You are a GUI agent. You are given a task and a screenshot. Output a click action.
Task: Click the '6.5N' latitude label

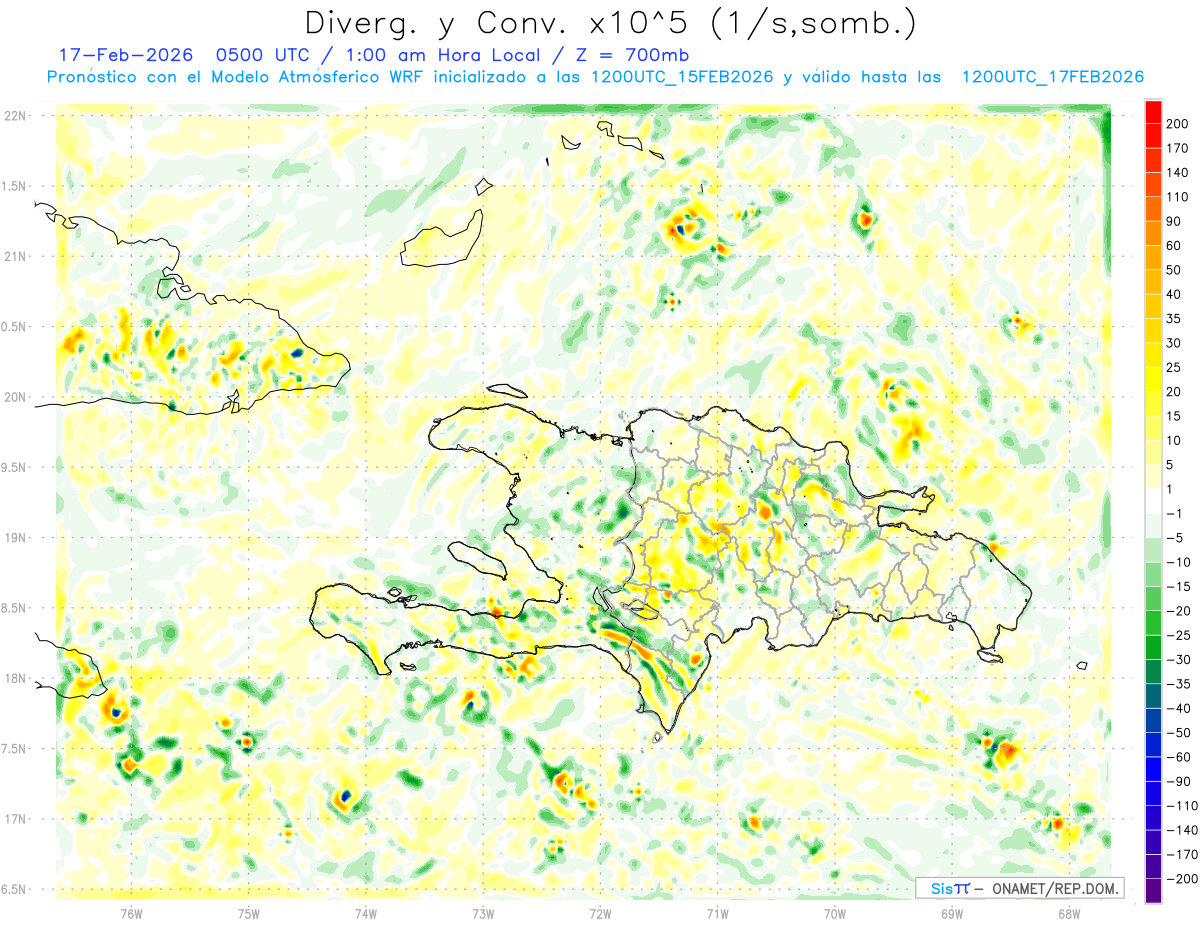(x=15, y=889)
